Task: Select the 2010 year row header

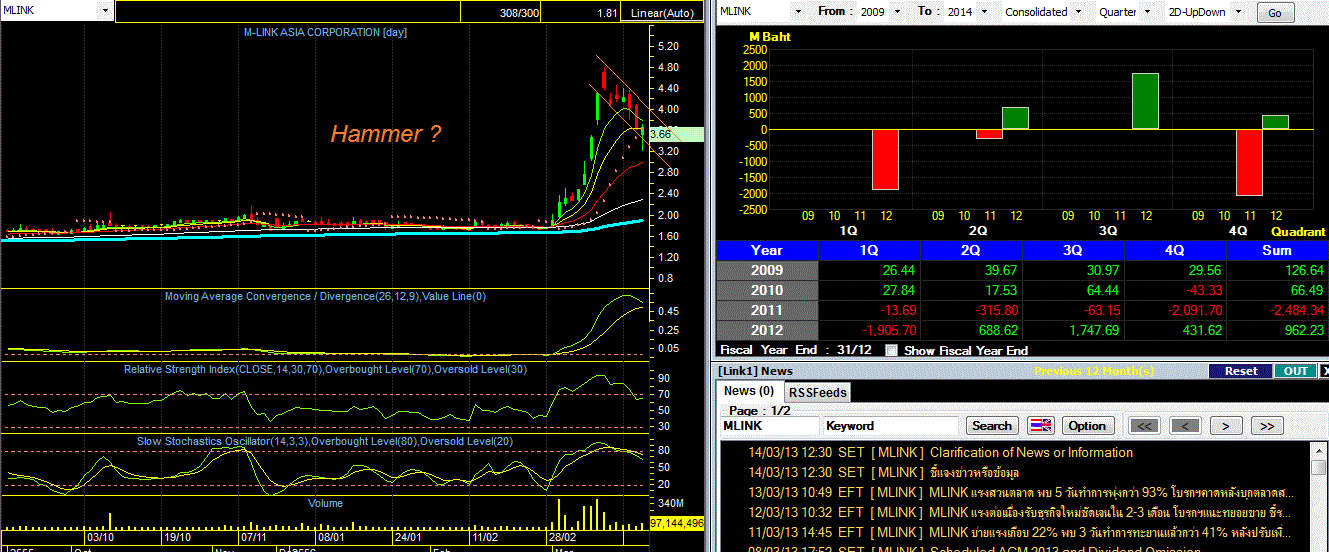Action: coord(767,290)
